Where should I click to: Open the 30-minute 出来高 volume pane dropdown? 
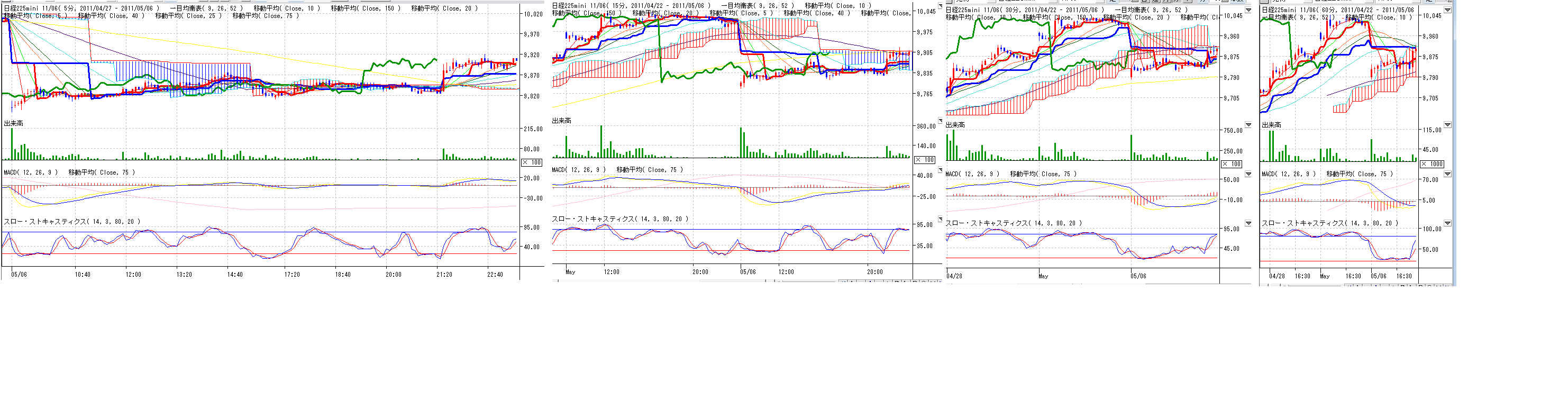coord(1248,125)
